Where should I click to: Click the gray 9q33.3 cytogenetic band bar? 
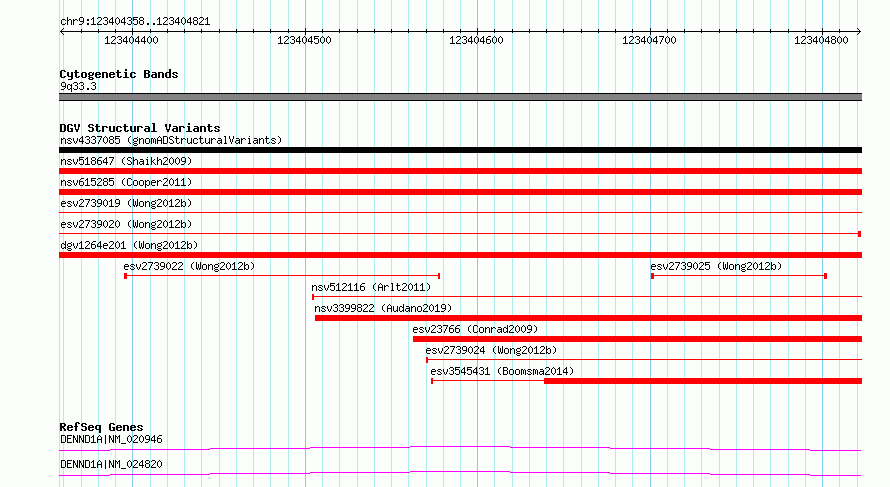(460, 97)
